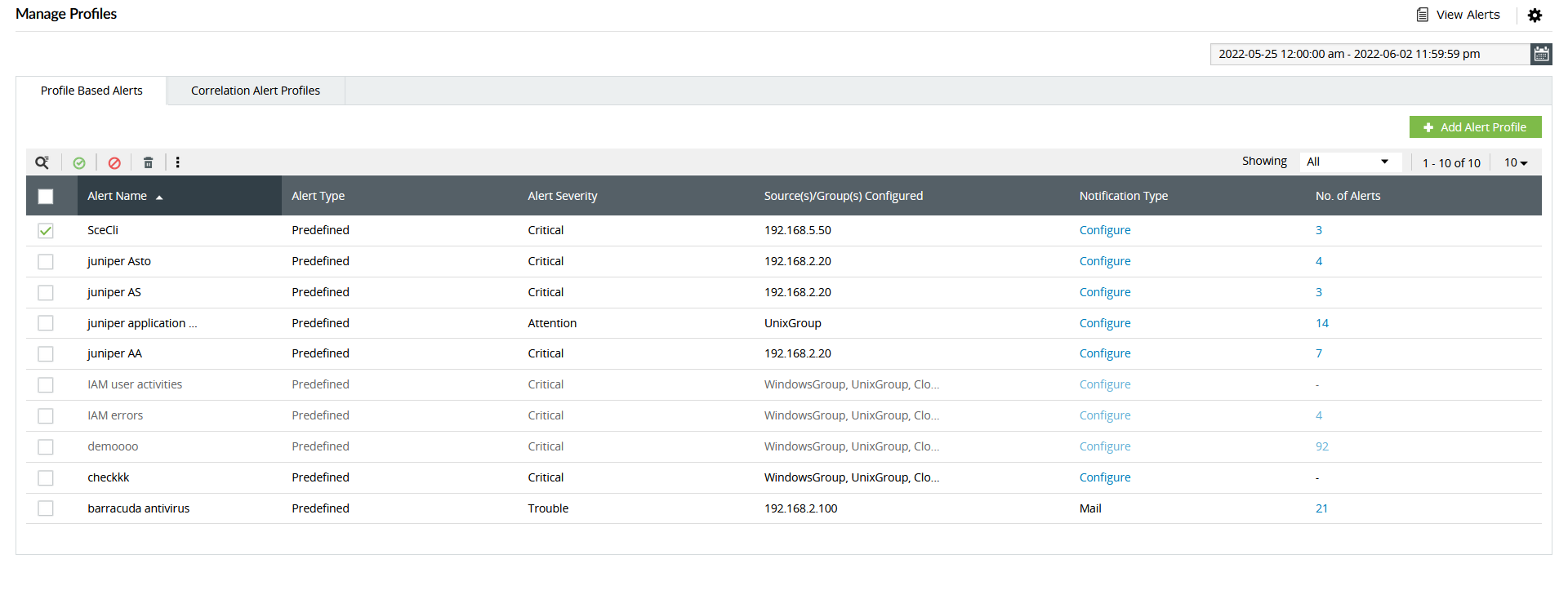Screen dimensions: 1568x599
Task: Open the calendar date picker icon
Action: click(1541, 54)
